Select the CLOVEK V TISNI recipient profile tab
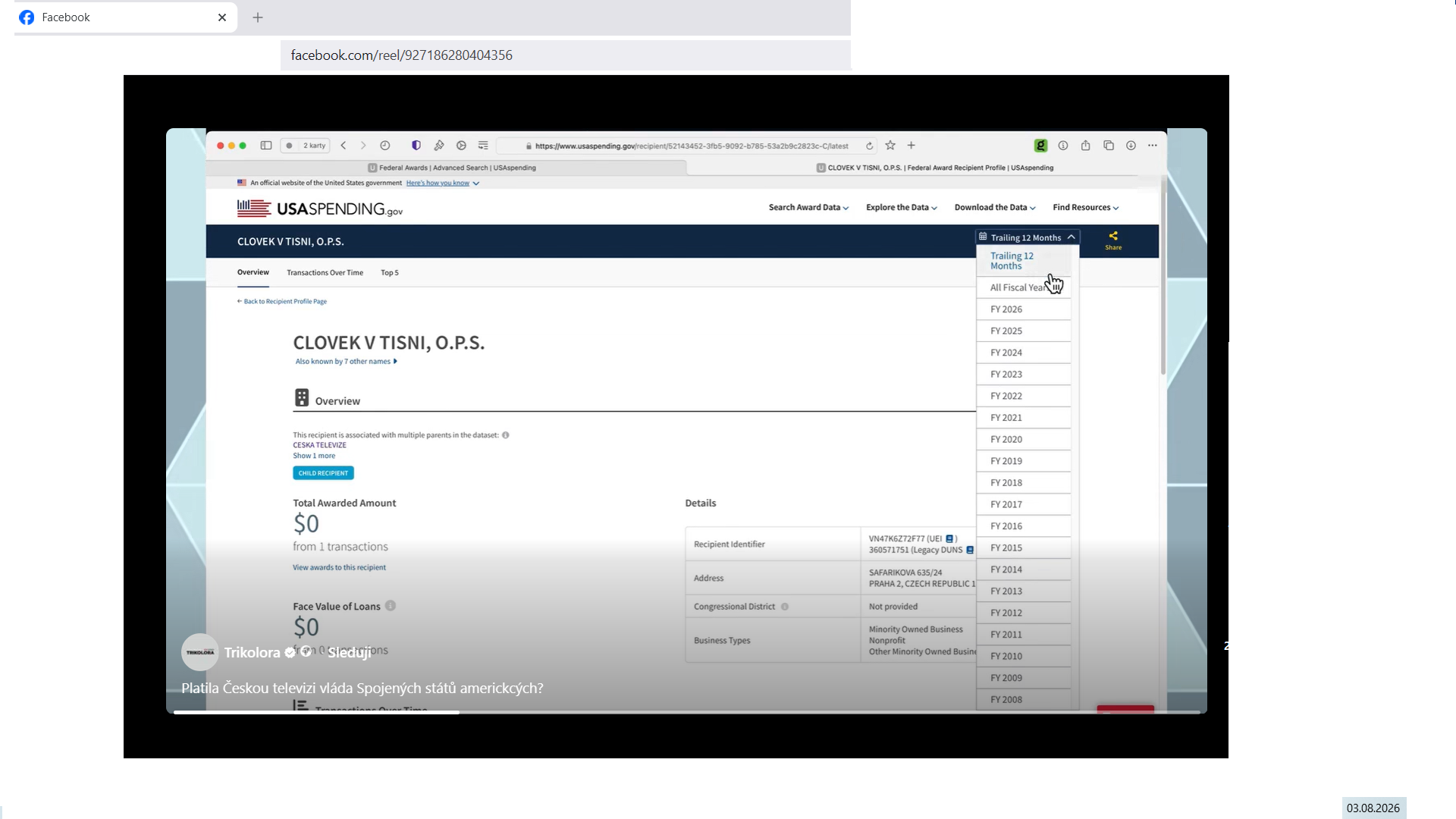The height and width of the screenshot is (819, 1456). click(x=927, y=168)
